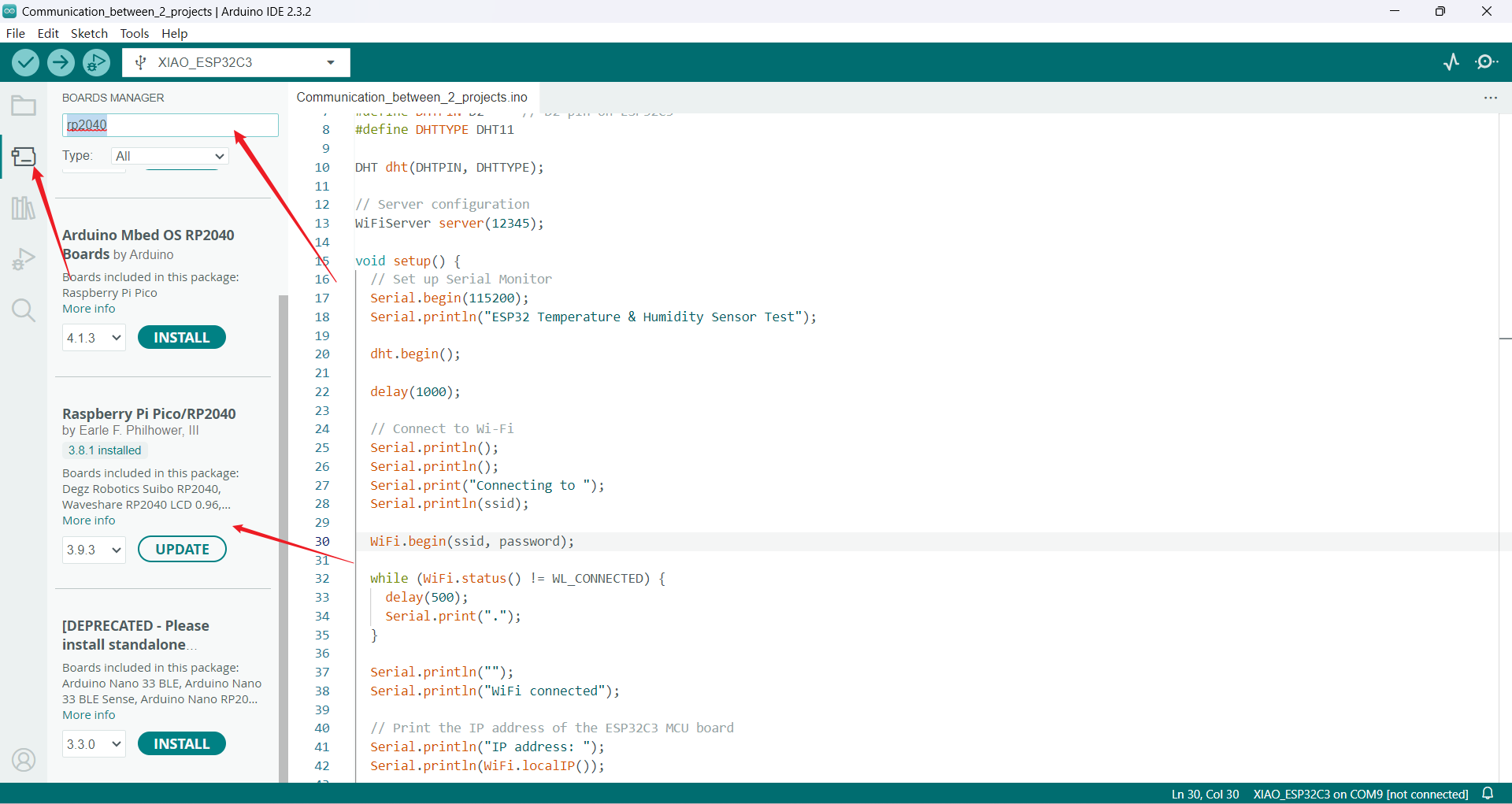Click the Verify sketch checkmark button

[25, 62]
